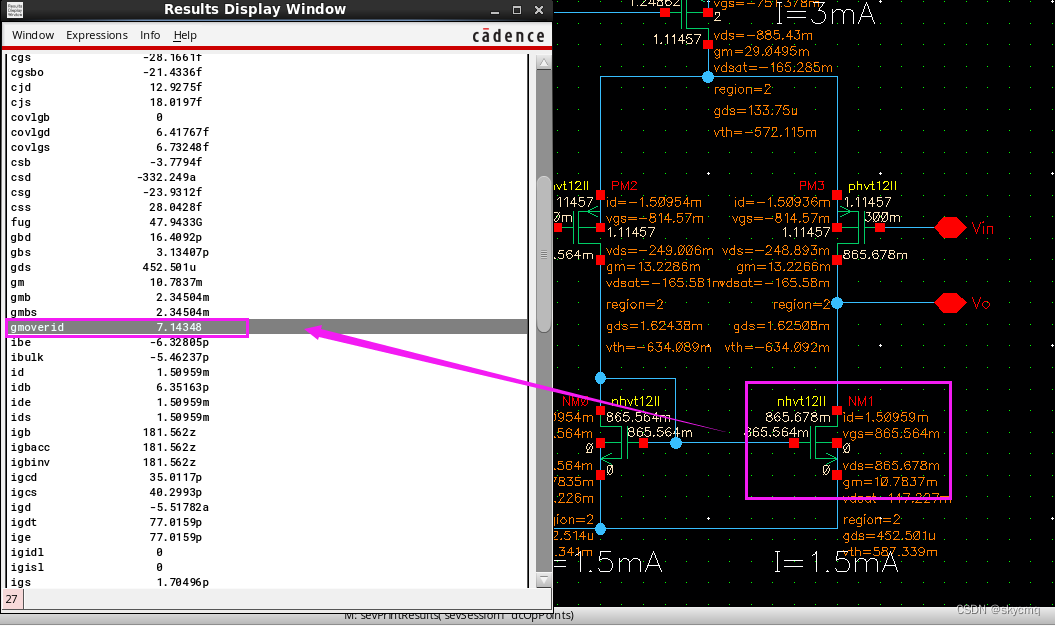The height and width of the screenshot is (626, 1055).
Task: Click the NM1 instance name label
Action: 861,401
